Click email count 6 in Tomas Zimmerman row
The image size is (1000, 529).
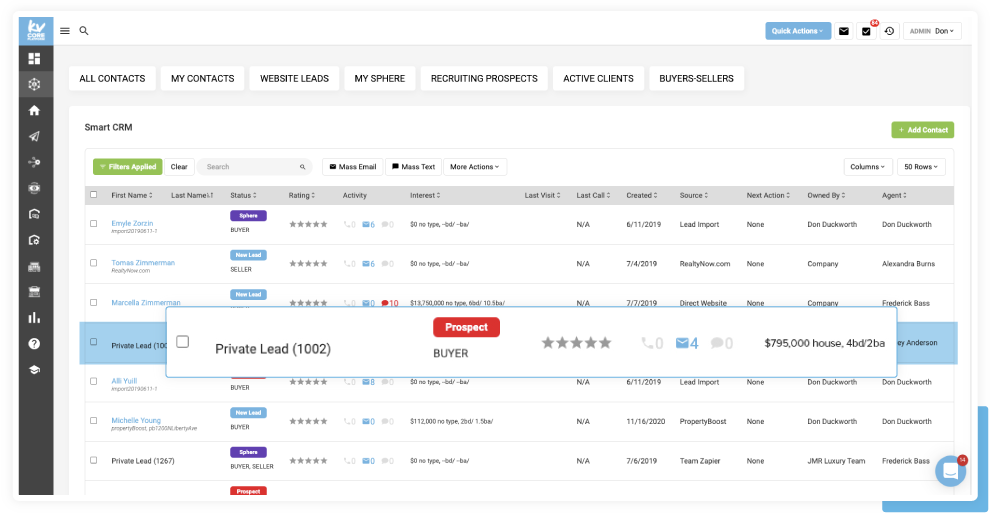point(369,264)
